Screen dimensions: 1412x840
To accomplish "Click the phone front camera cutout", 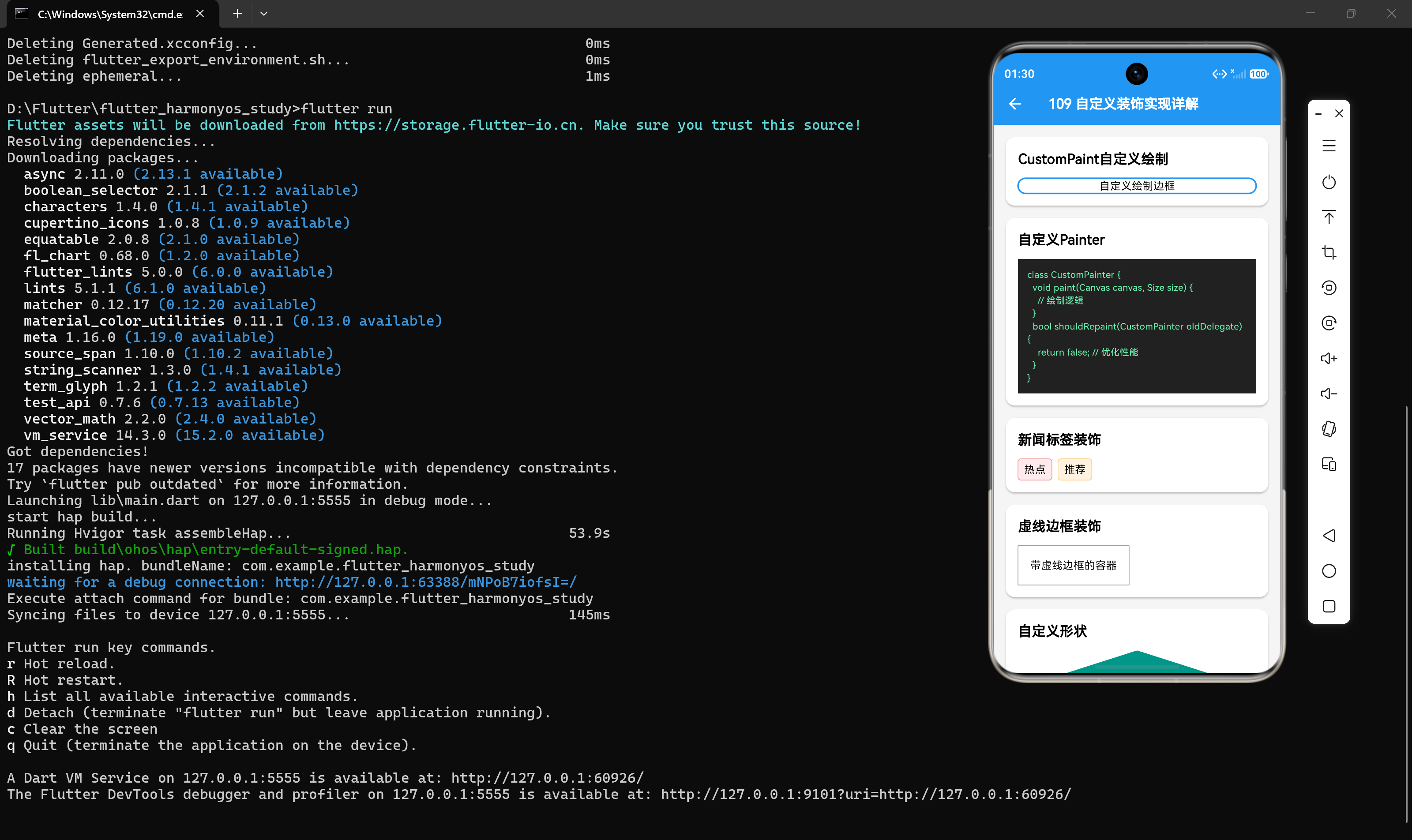I will [1136, 74].
